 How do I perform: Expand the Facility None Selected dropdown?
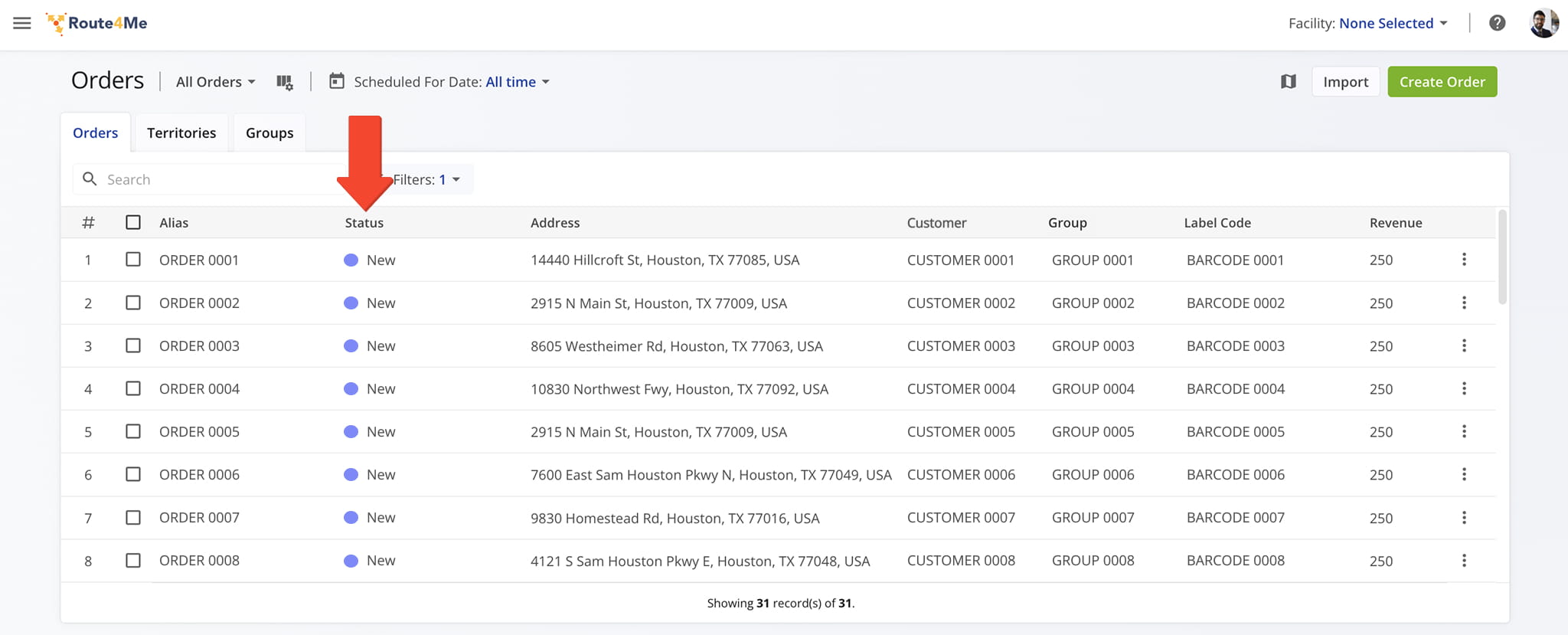1393,24
